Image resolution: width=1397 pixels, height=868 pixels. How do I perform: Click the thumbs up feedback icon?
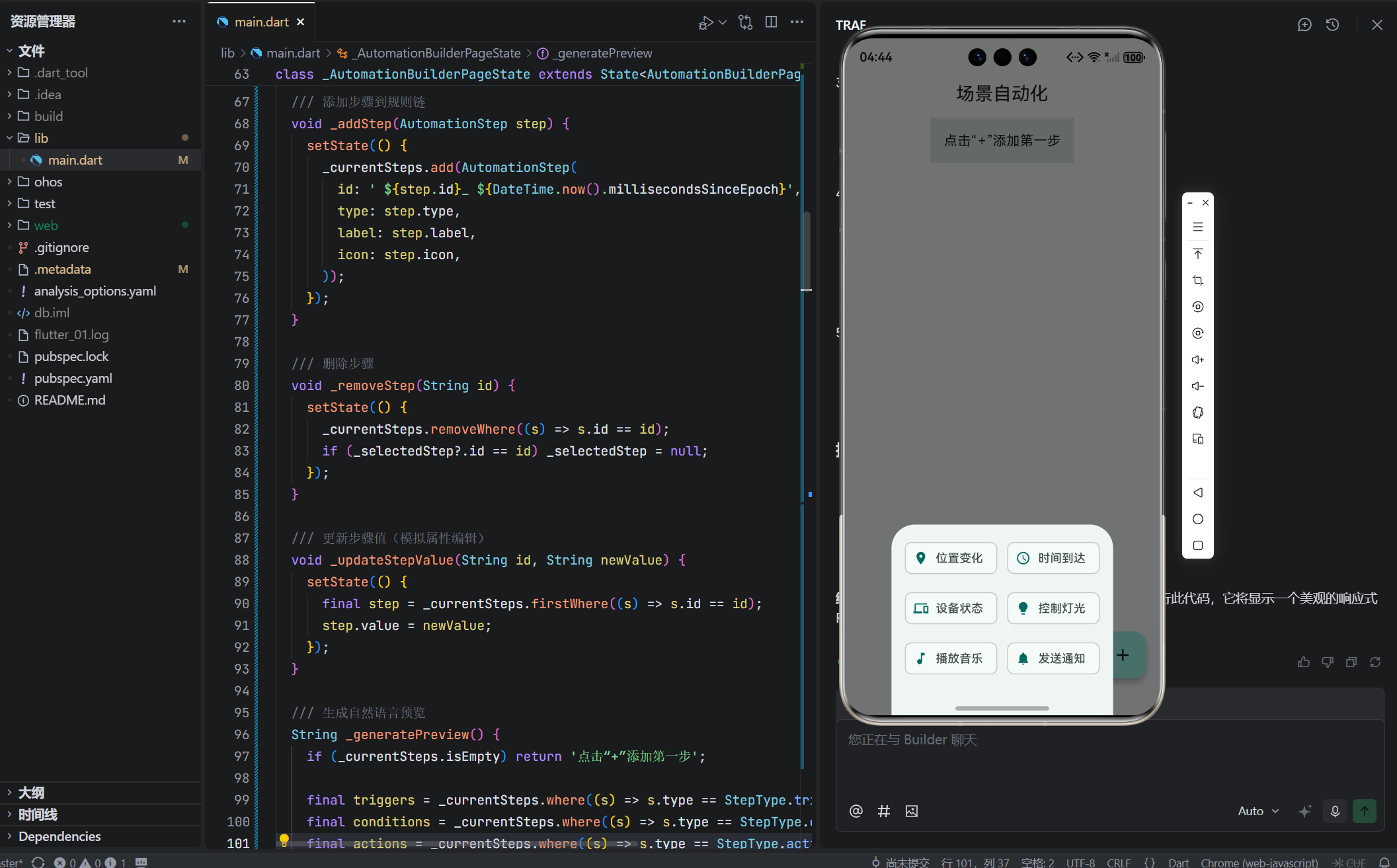(1303, 662)
